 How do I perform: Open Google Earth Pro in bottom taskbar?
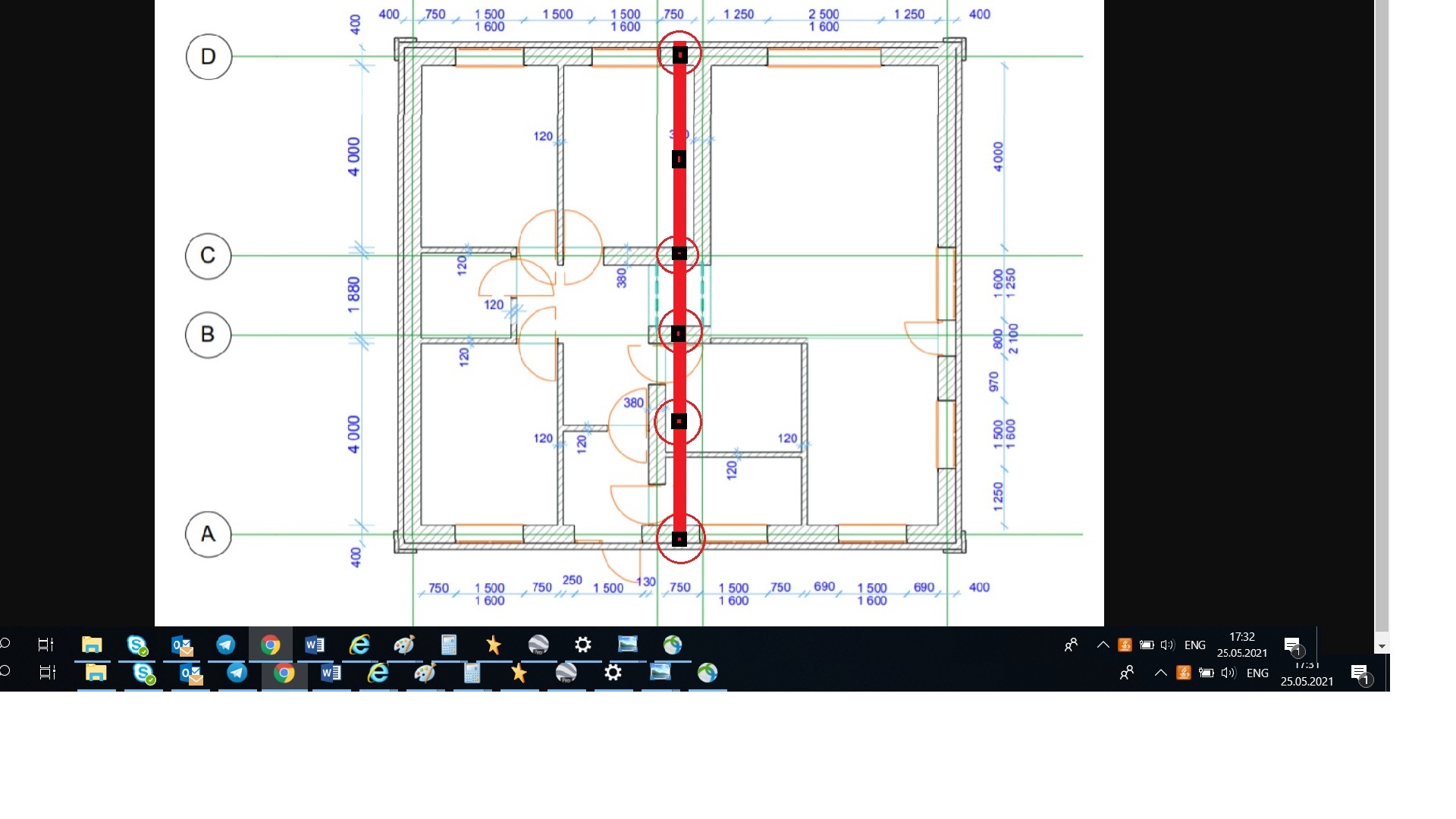point(566,673)
